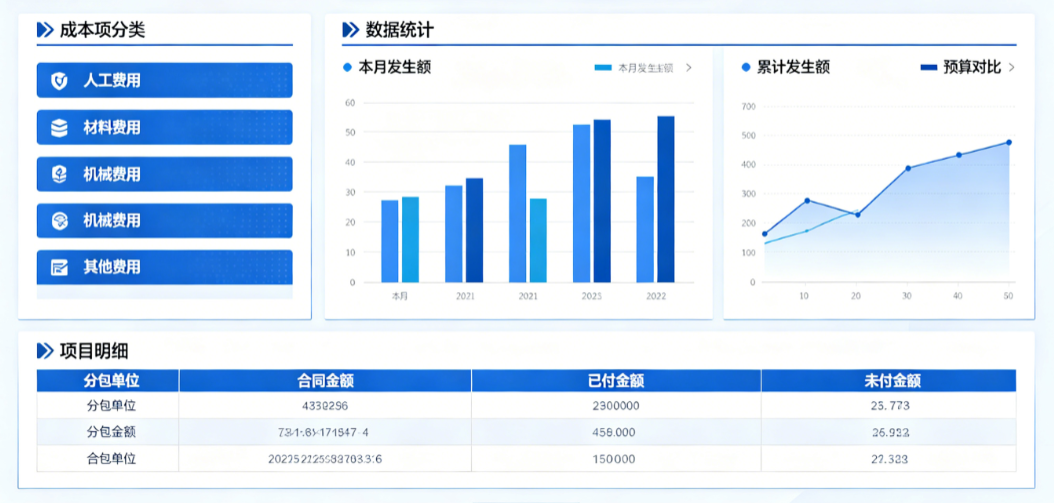The height and width of the screenshot is (503, 1054).
Task: Click the 700 label on the 累计发生额 chart
Action: point(748,106)
